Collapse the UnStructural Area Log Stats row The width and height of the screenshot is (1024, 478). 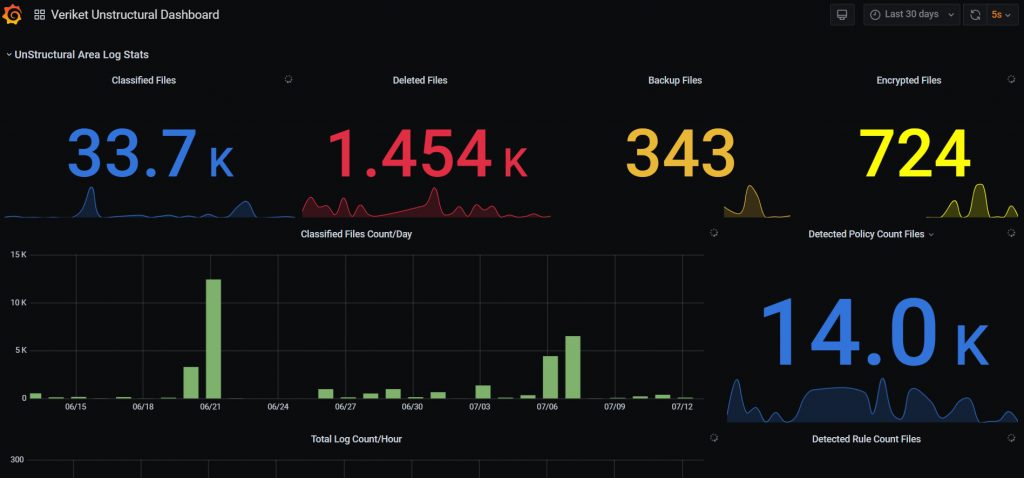pos(78,55)
